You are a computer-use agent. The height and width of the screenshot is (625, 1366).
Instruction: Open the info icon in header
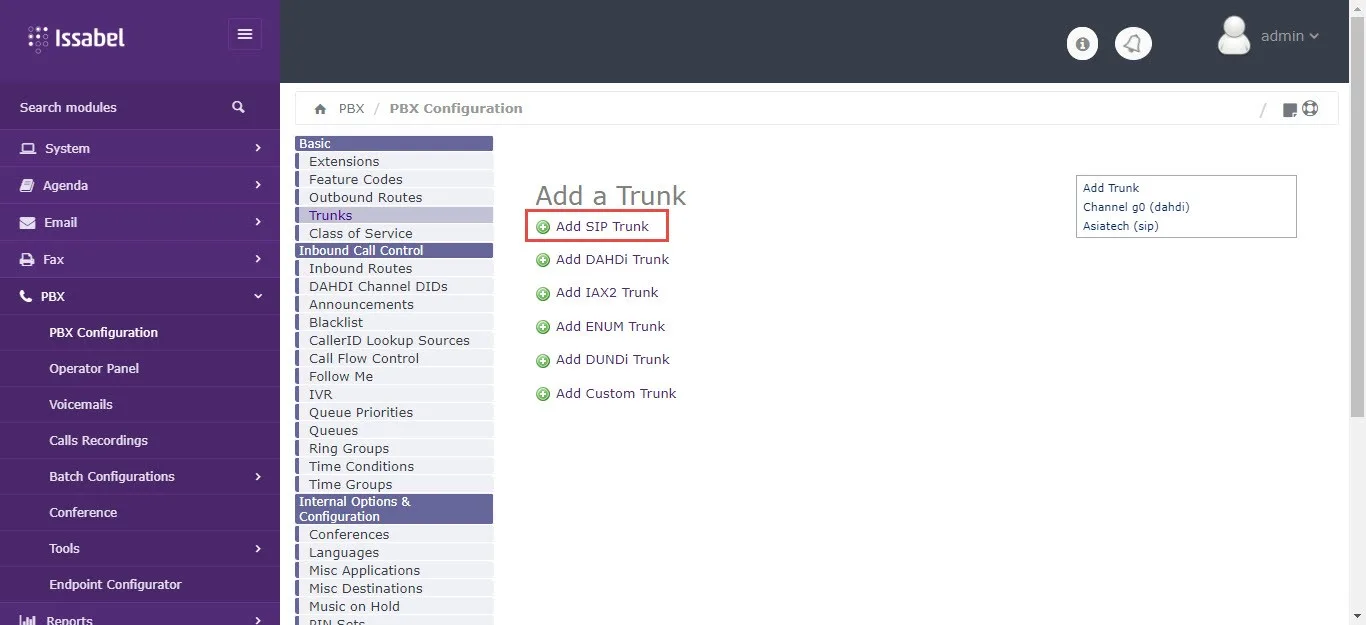pos(1082,44)
